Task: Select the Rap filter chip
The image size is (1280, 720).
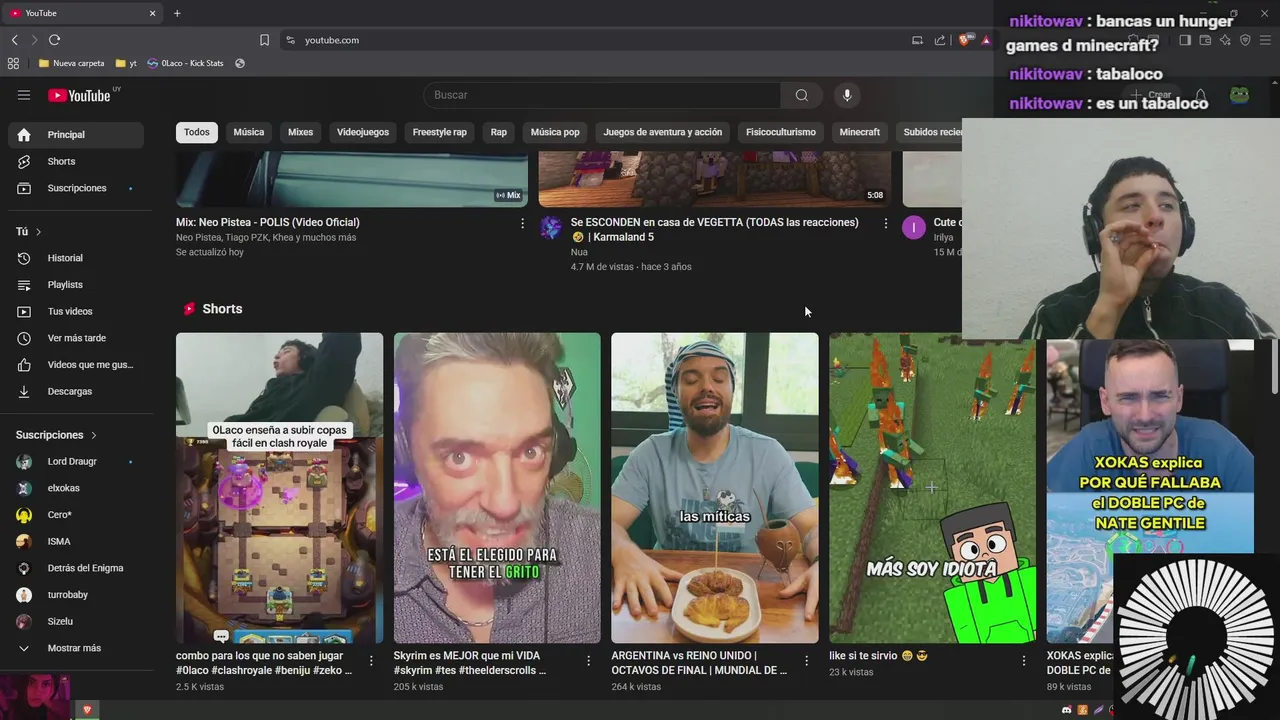Action: point(499,132)
